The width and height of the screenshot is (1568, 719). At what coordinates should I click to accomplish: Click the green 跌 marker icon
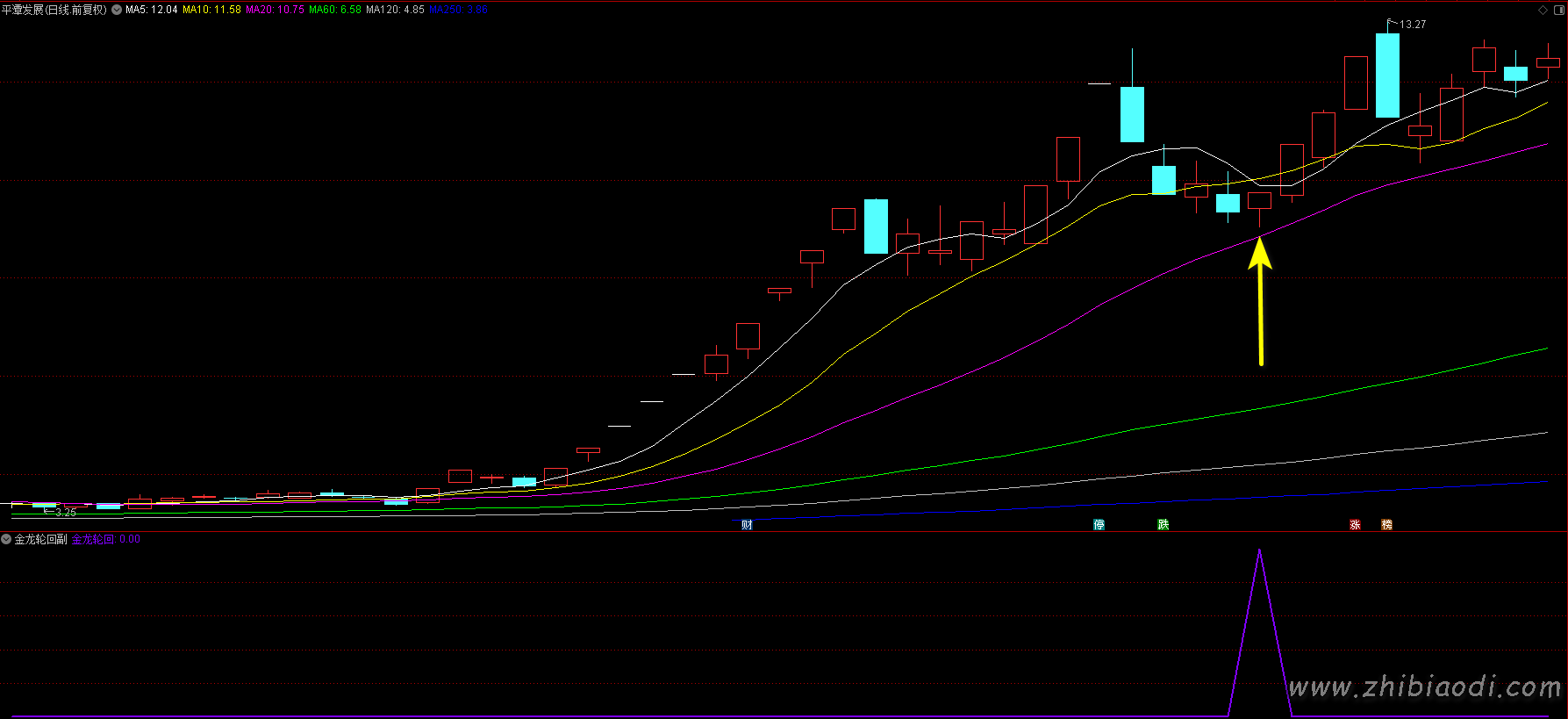point(1163,525)
